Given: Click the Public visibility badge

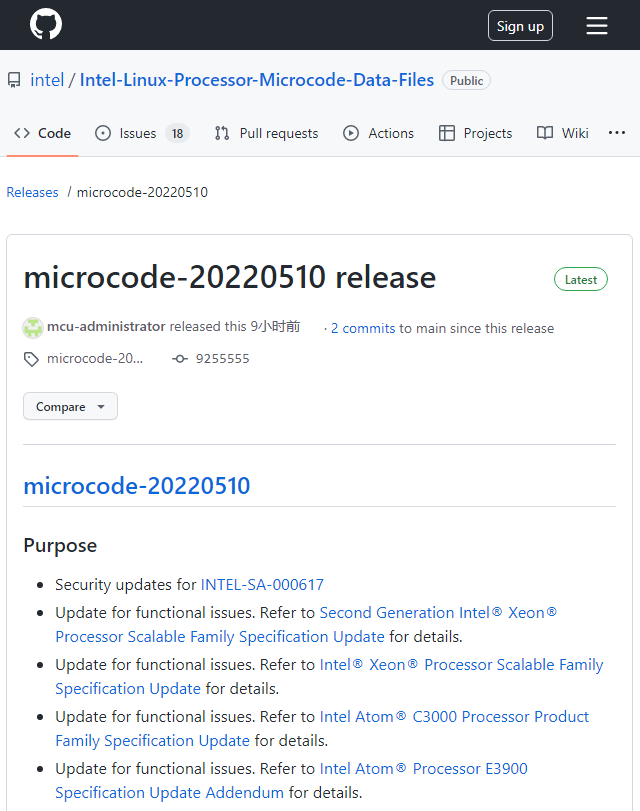Looking at the screenshot, I should point(466,80).
